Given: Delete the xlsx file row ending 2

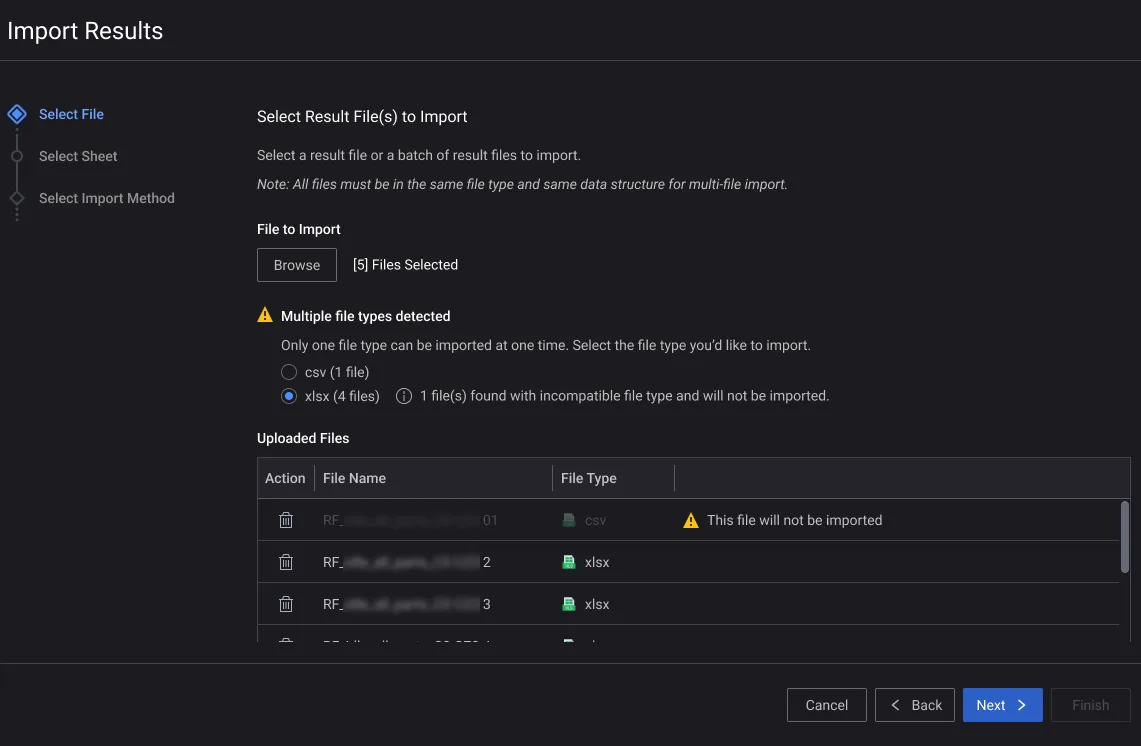Looking at the screenshot, I should pos(286,562).
